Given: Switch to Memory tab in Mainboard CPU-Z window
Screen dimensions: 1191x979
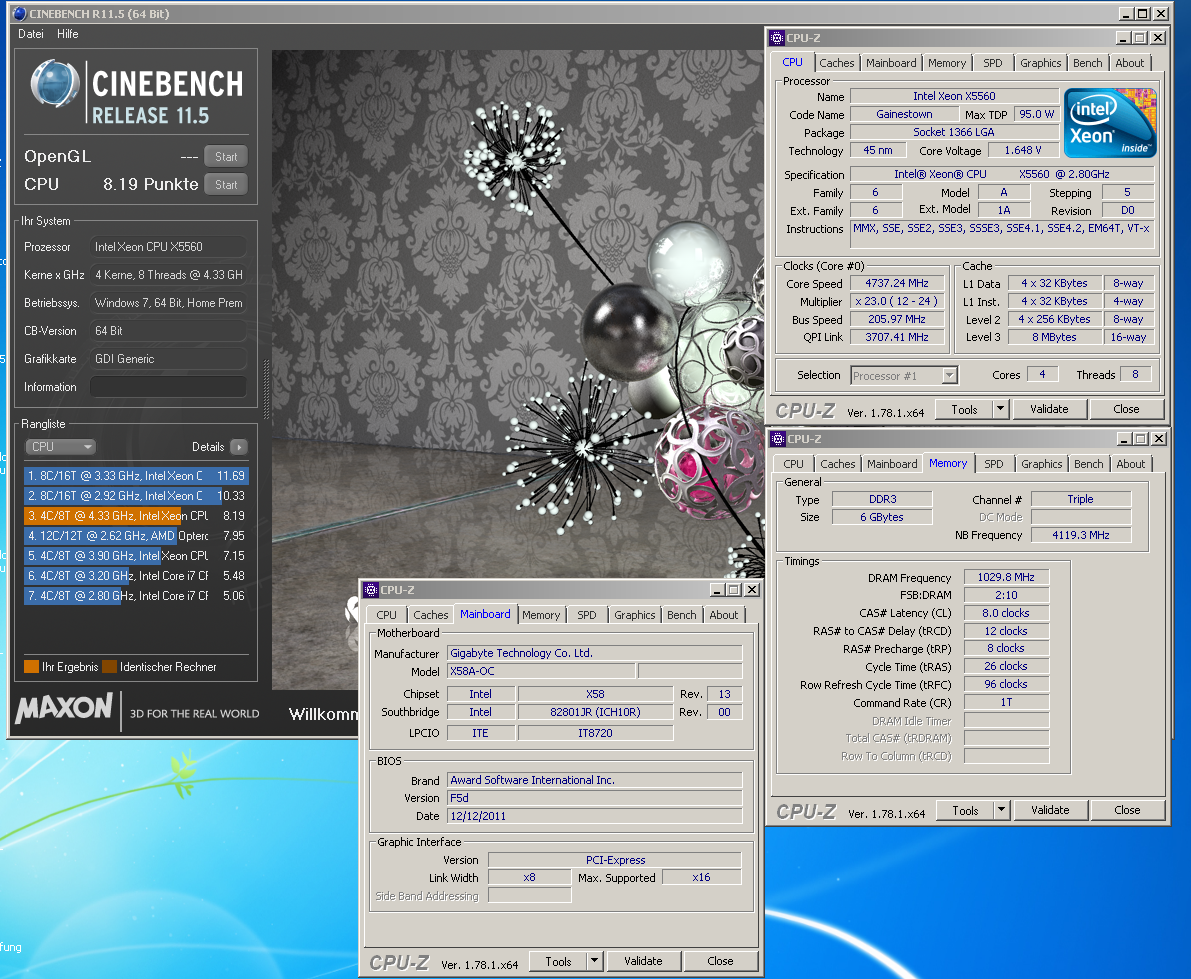Looking at the screenshot, I should coord(541,615).
